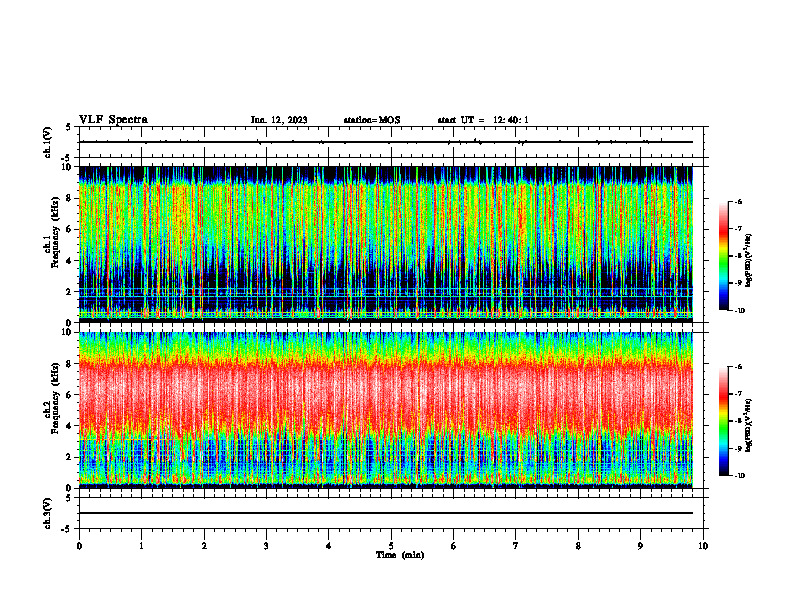The height and width of the screenshot is (612, 792).
Task: Click time axis tick label "2"
Action: (x=204, y=546)
